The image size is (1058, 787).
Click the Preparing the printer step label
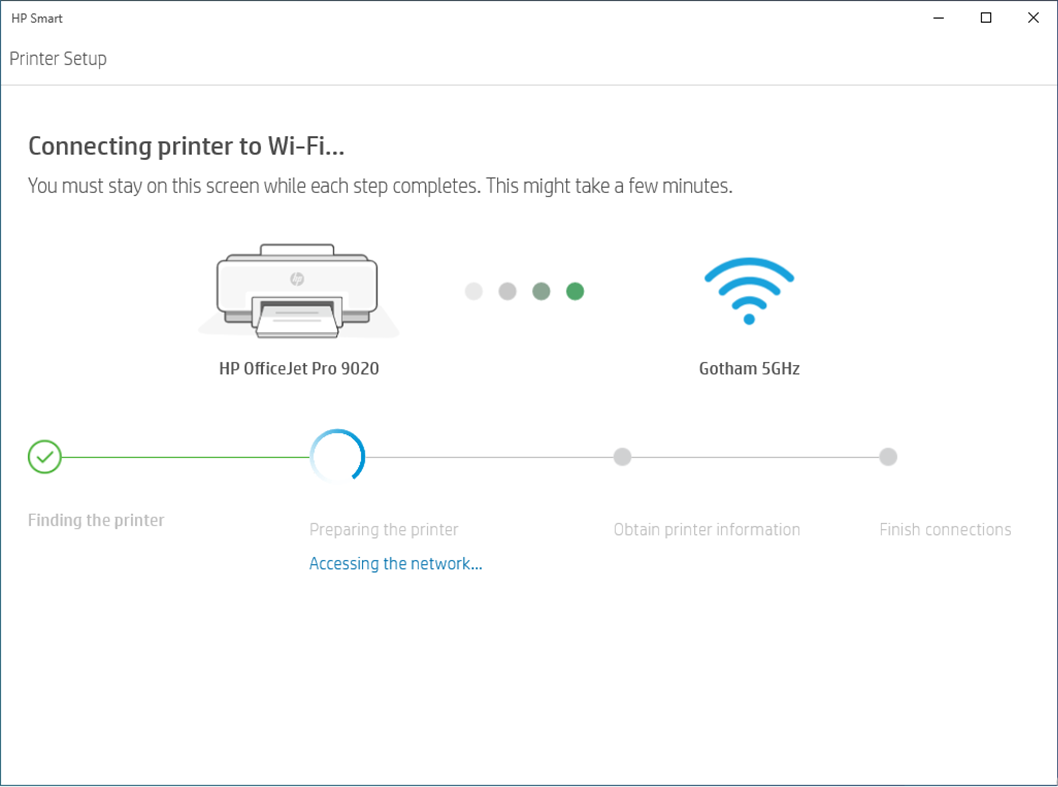383,529
